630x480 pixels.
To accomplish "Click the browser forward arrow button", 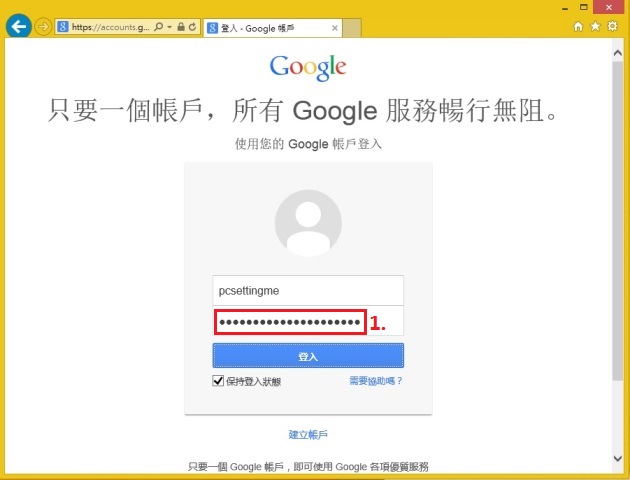I will [x=43, y=27].
